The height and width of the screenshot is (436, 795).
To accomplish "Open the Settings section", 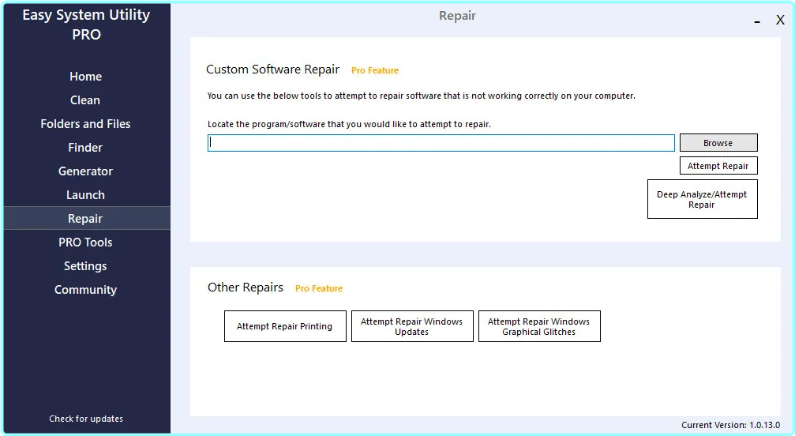I will coord(86,266).
